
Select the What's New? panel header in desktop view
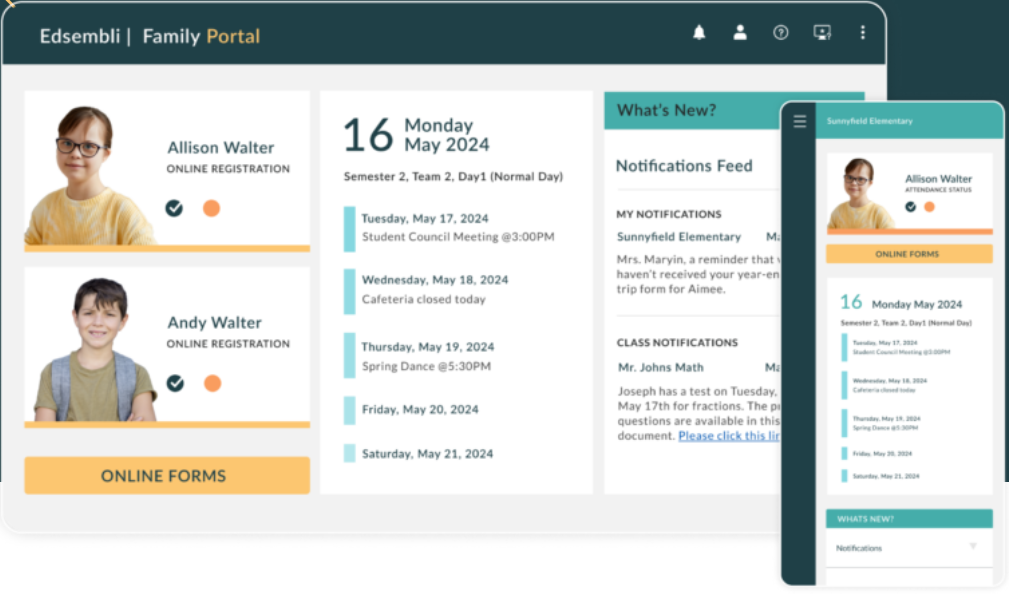[x=692, y=110]
